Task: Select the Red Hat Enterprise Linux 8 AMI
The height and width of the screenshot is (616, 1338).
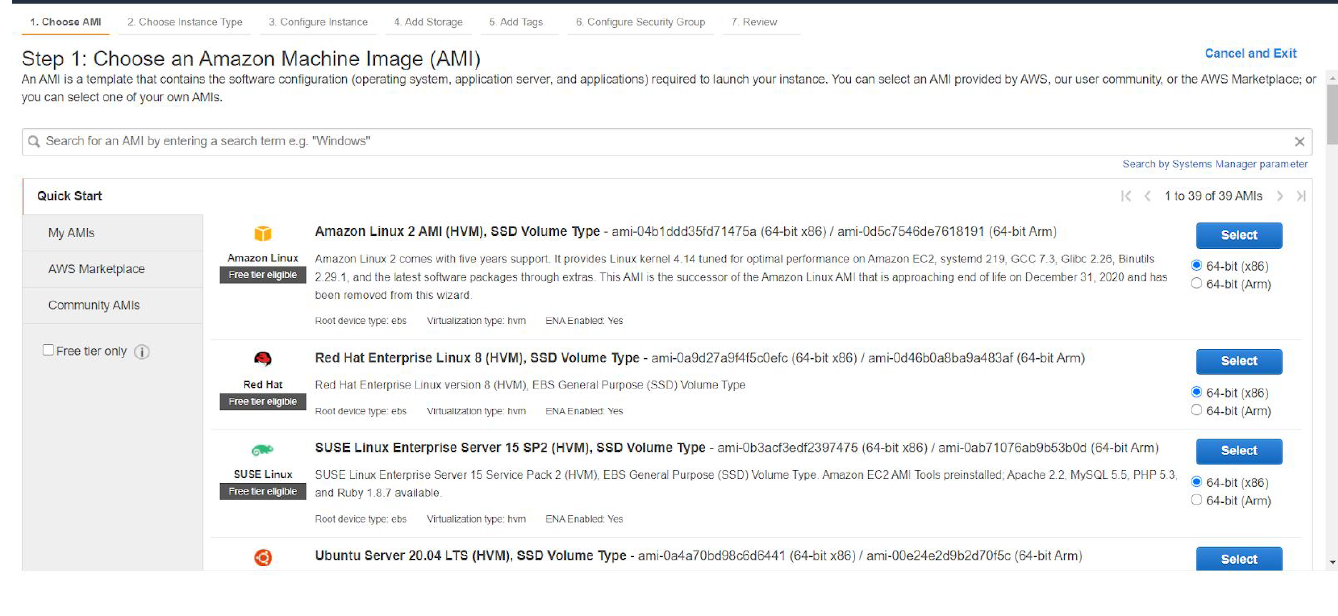Action: [x=1239, y=361]
